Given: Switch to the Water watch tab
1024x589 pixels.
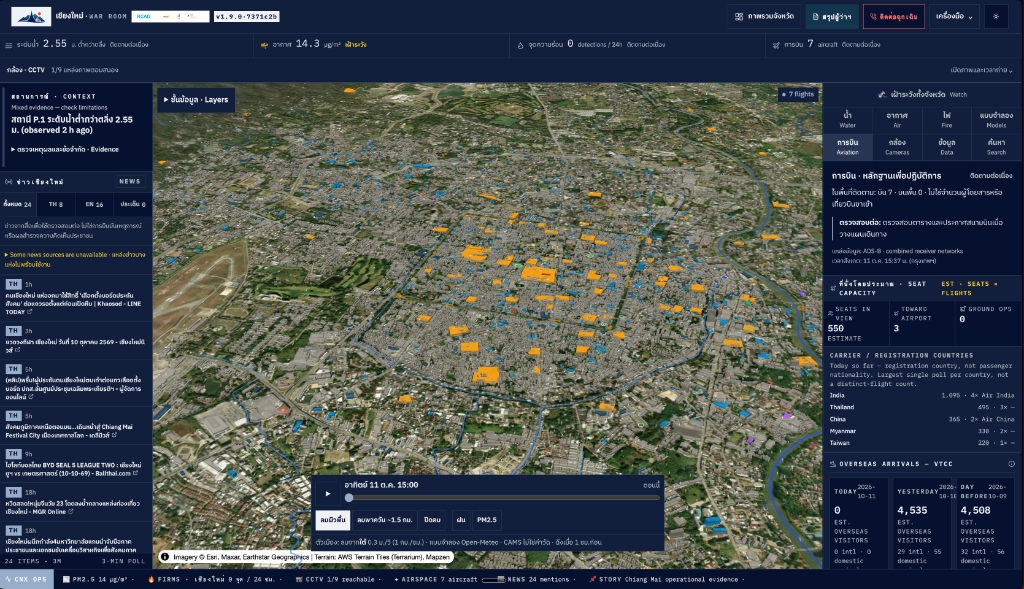Looking at the screenshot, I should coord(847,119).
